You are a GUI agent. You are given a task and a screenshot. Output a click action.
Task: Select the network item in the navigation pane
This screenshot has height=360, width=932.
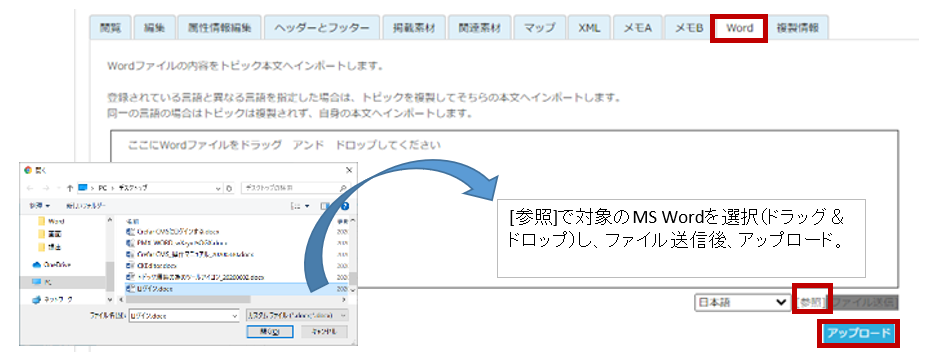(52, 299)
